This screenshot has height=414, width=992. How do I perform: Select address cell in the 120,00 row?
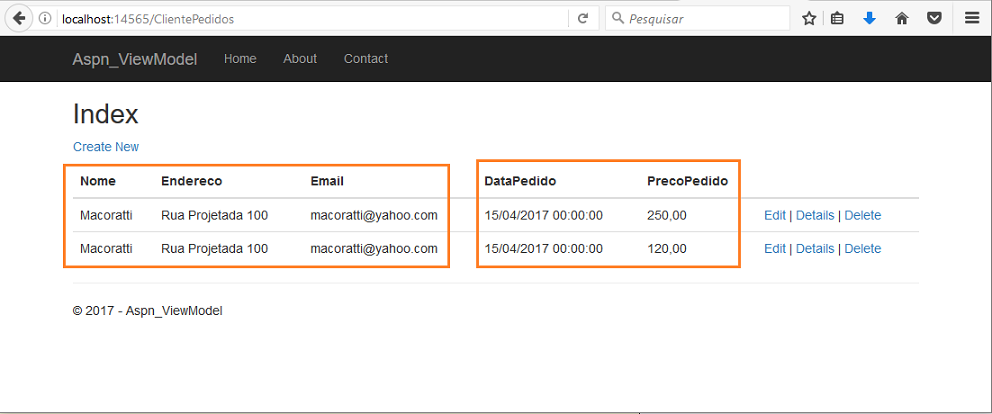pos(214,249)
